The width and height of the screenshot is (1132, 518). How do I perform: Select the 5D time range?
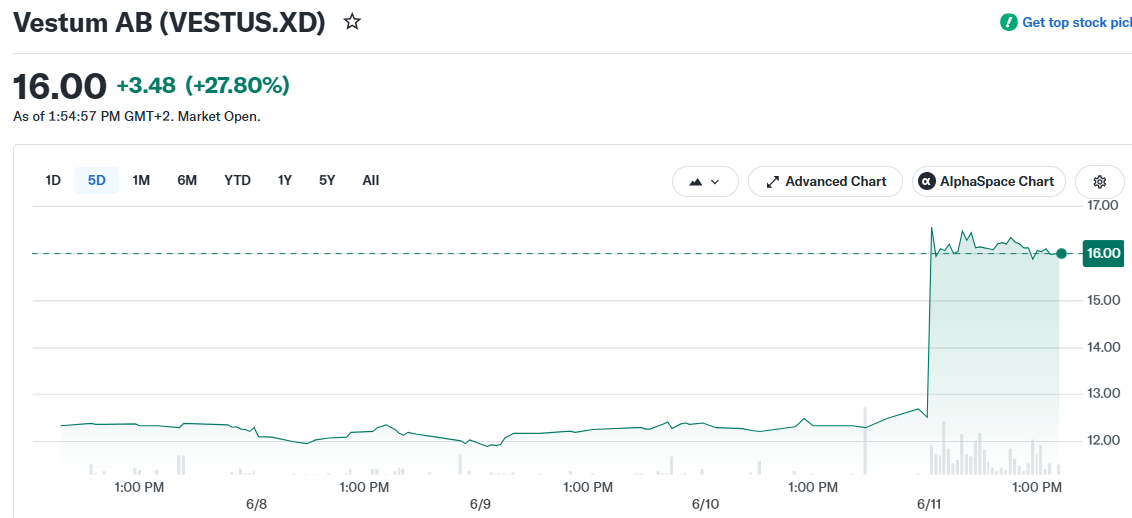click(x=97, y=180)
